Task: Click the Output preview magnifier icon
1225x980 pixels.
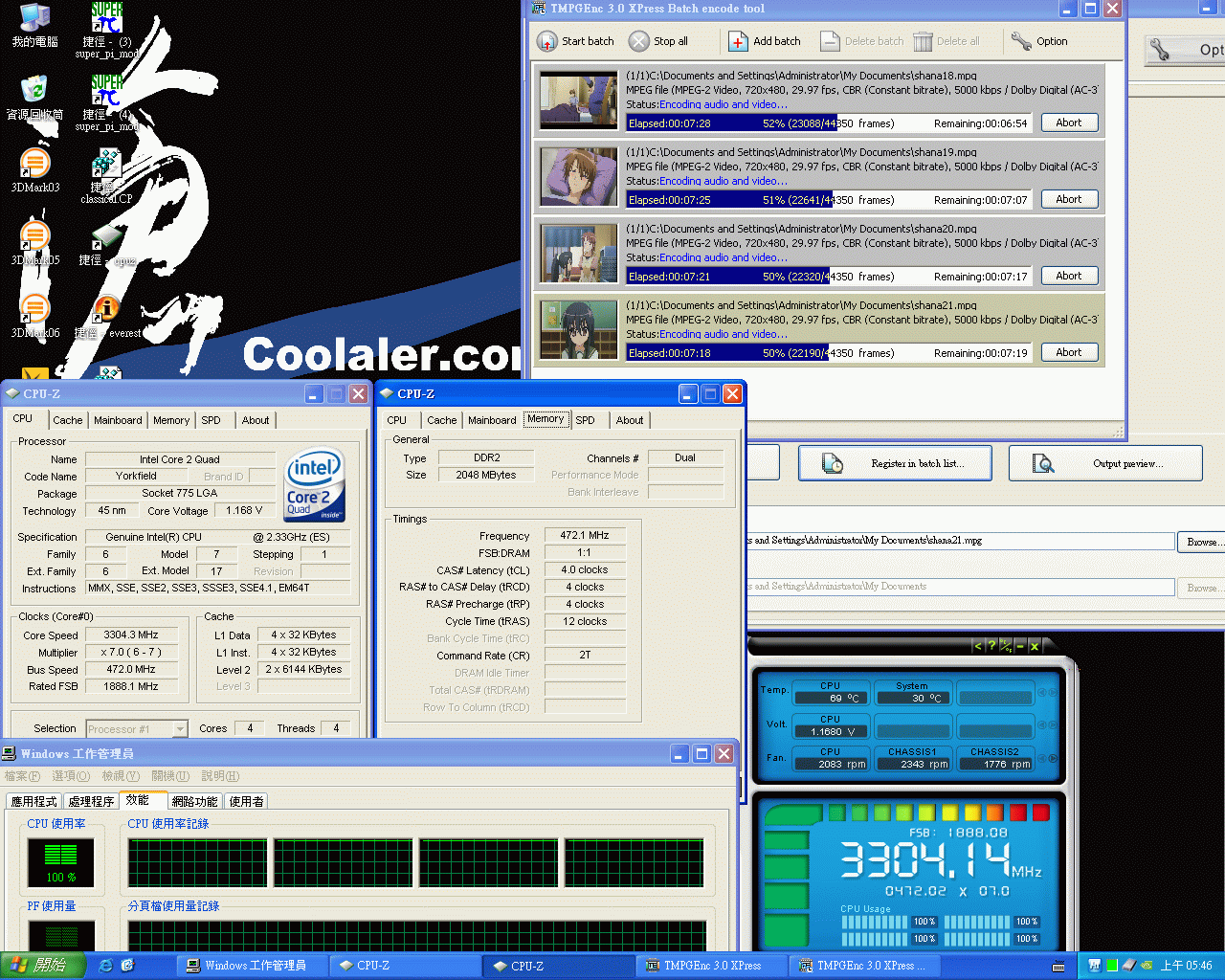Action: (x=1043, y=464)
